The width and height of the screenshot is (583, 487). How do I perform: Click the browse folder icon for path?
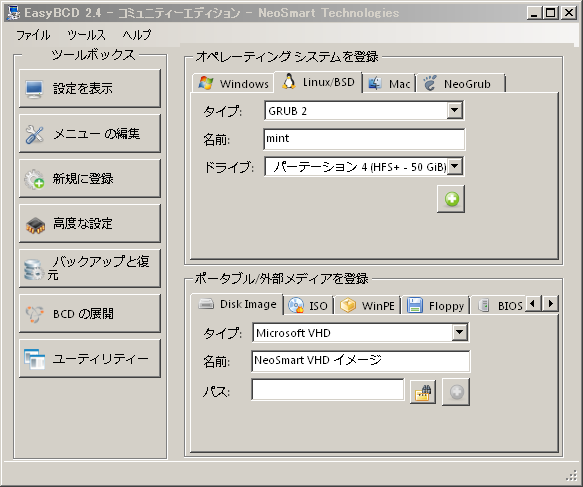[423, 392]
